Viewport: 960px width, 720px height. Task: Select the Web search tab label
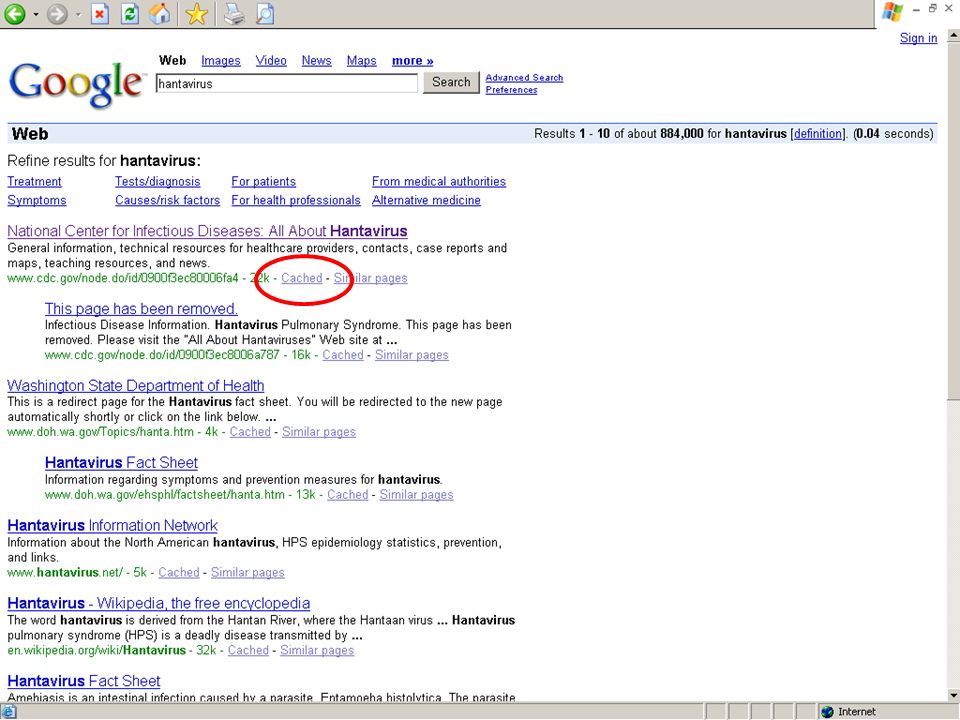[x=172, y=61]
